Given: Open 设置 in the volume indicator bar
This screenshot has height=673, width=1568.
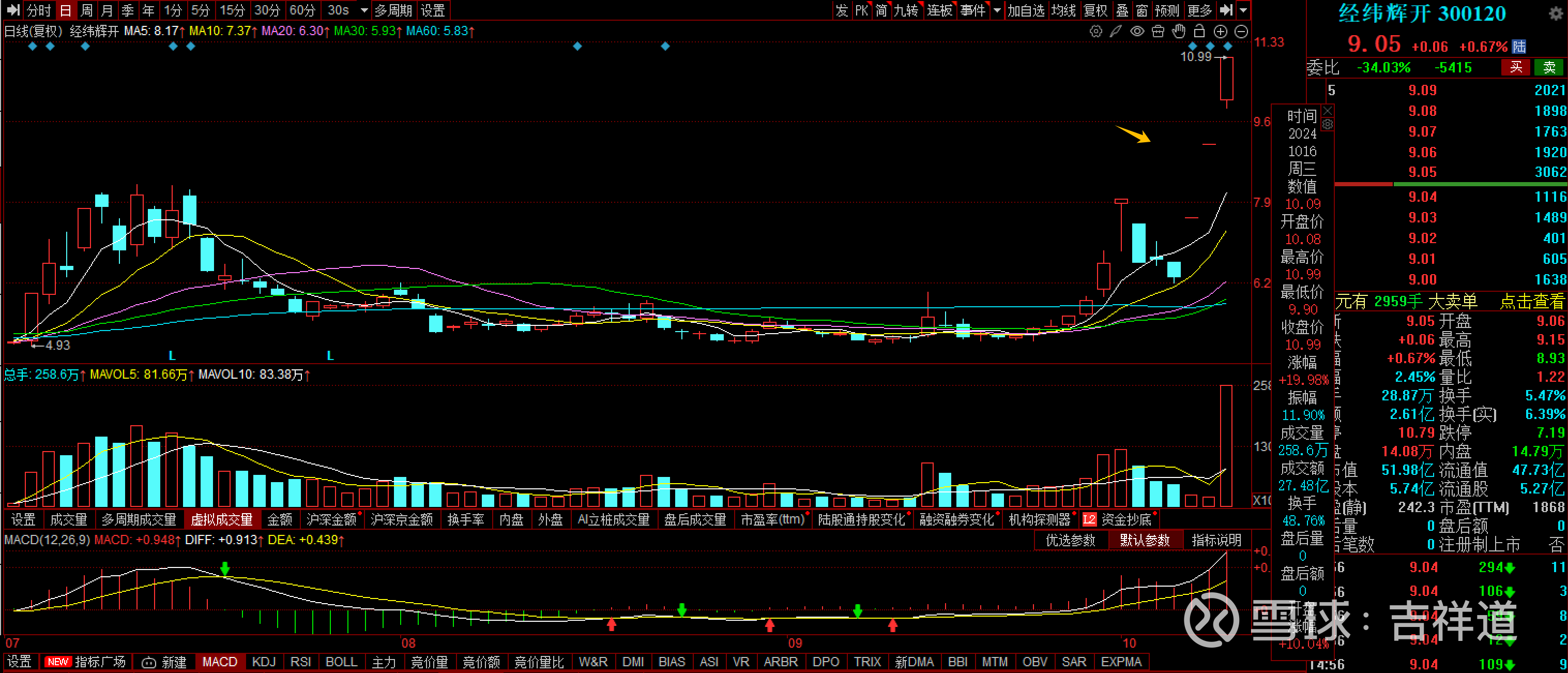Looking at the screenshot, I should click(x=23, y=519).
